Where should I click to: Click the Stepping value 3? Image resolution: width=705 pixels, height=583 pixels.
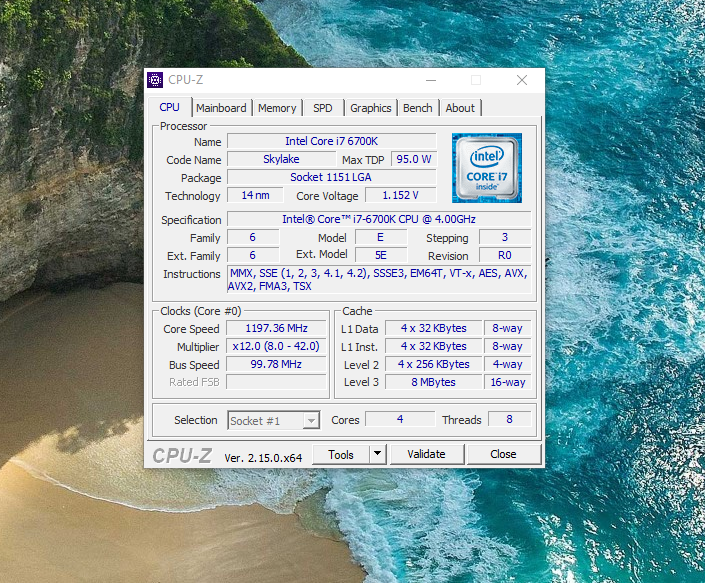point(505,237)
